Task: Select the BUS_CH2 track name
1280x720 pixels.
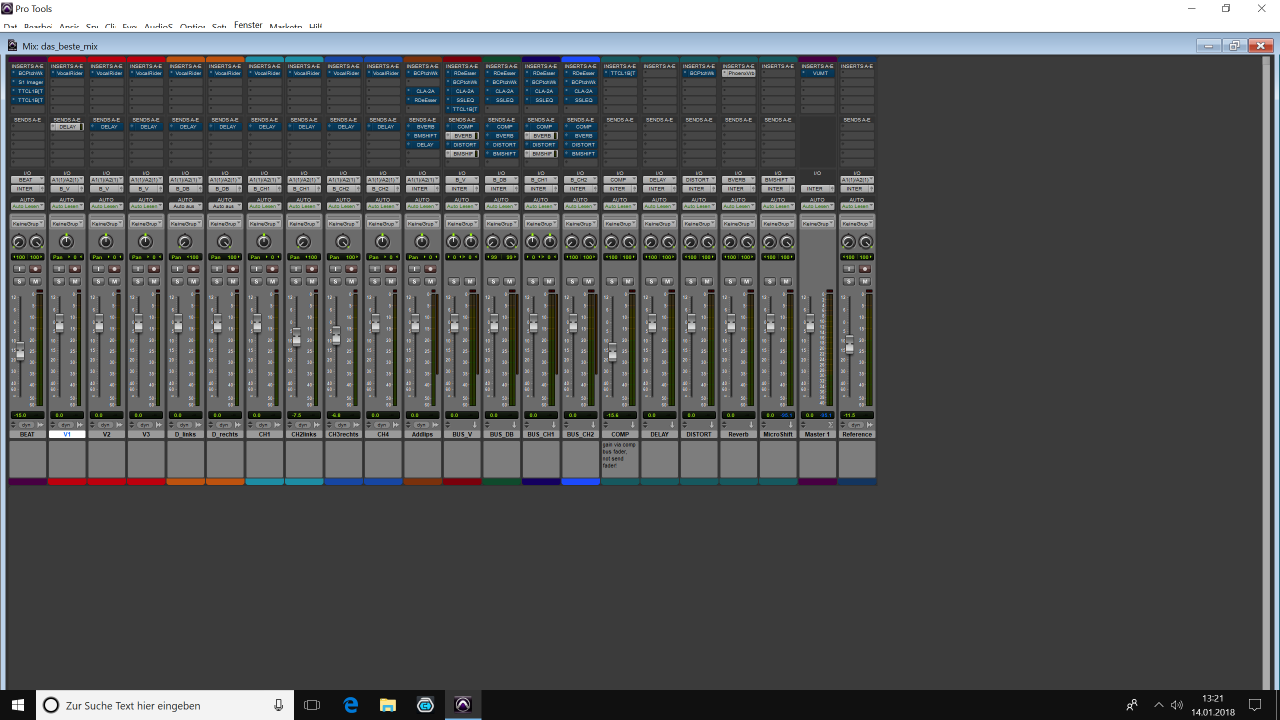Action: tap(581, 434)
